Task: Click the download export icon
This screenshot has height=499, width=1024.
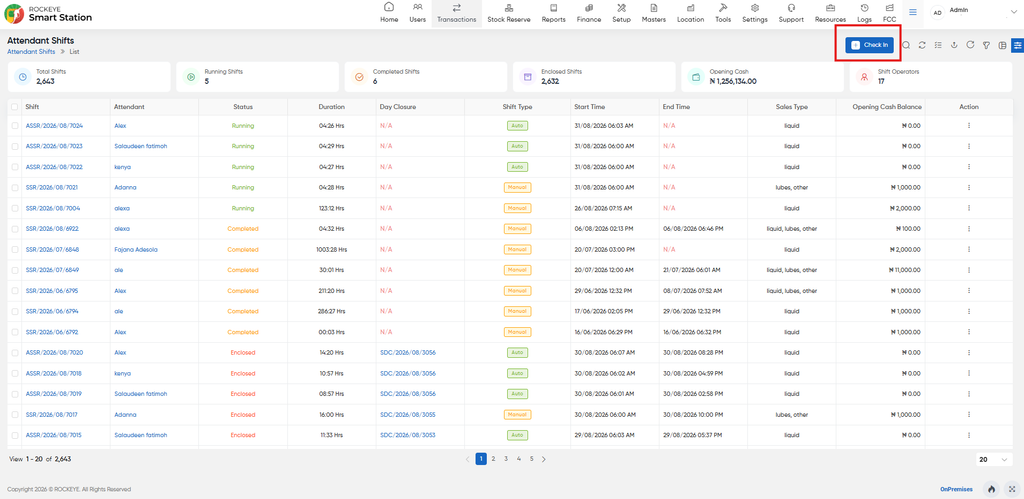Action: click(954, 45)
